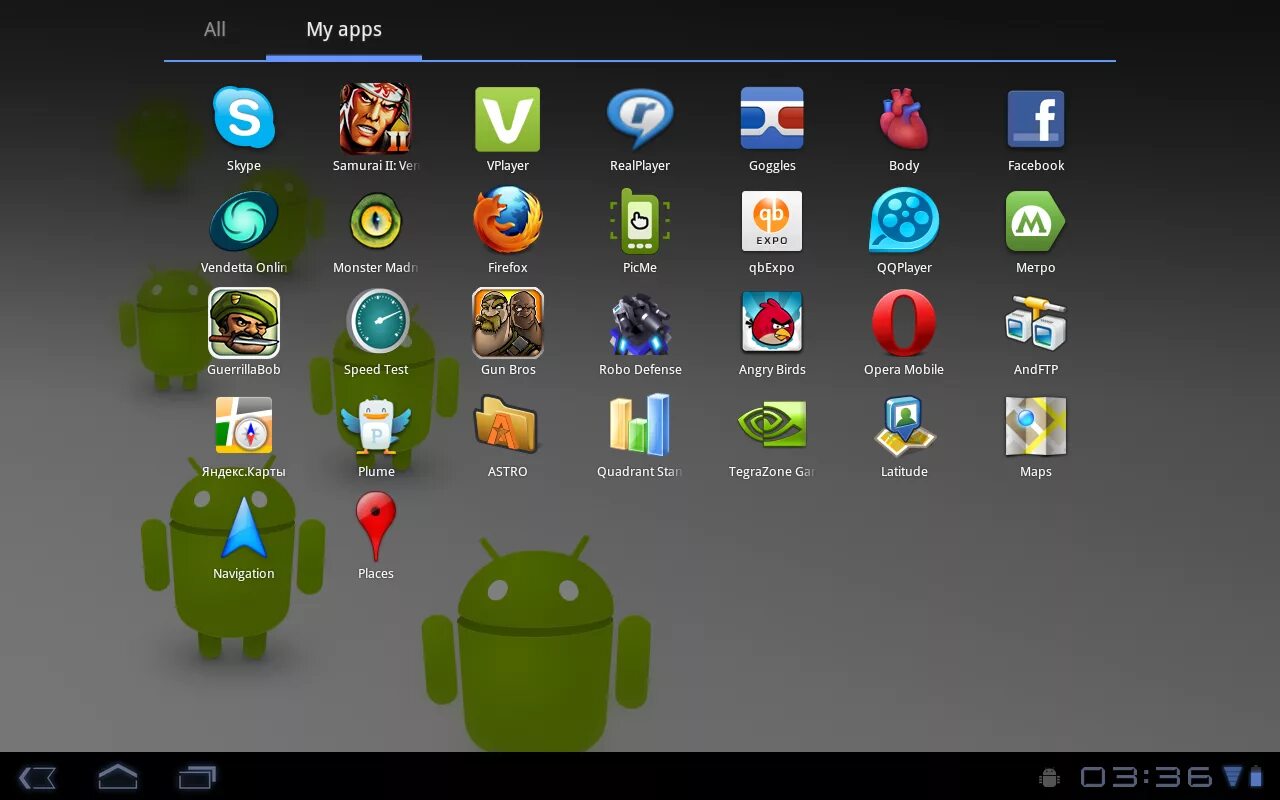Switch to the All apps tab
Viewport: 1280px width, 800px height.
click(x=215, y=29)
